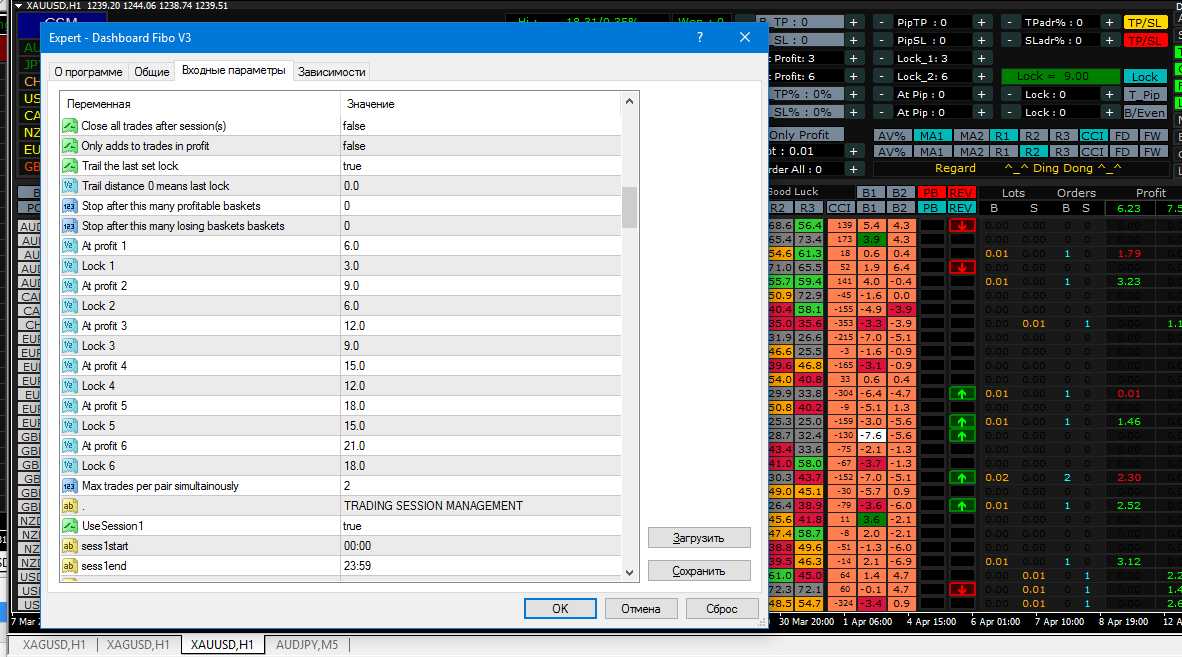
Task: Click the '23:59' value of sess1end
Action: [357, 566]
